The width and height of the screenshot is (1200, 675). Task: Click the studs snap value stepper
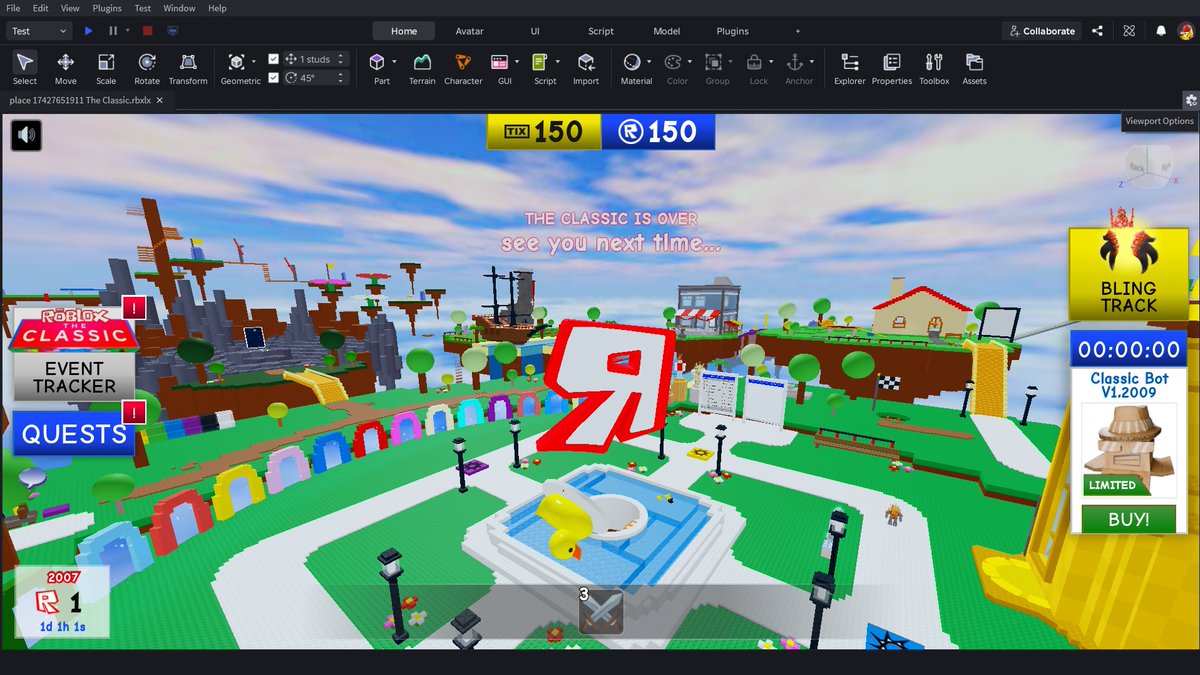341,59
